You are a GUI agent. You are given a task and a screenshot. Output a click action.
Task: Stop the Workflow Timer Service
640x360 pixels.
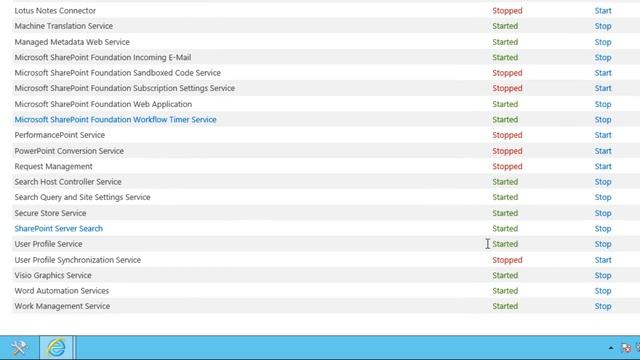(603, 120)
